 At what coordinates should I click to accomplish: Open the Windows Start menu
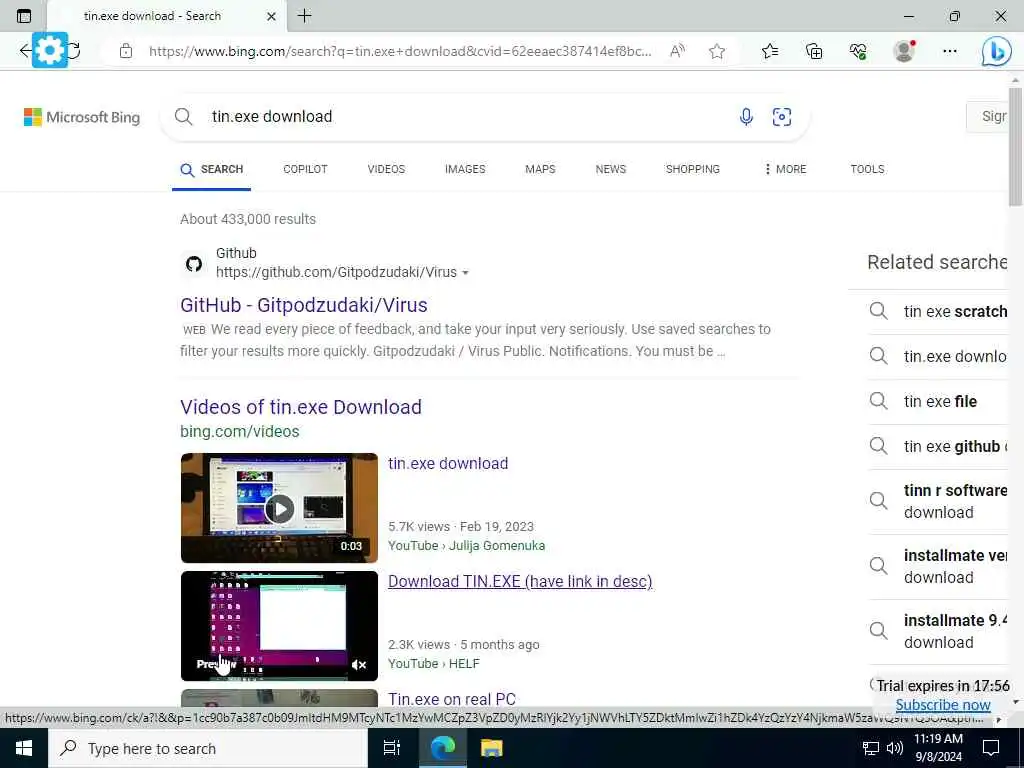(x=24, y=748)
